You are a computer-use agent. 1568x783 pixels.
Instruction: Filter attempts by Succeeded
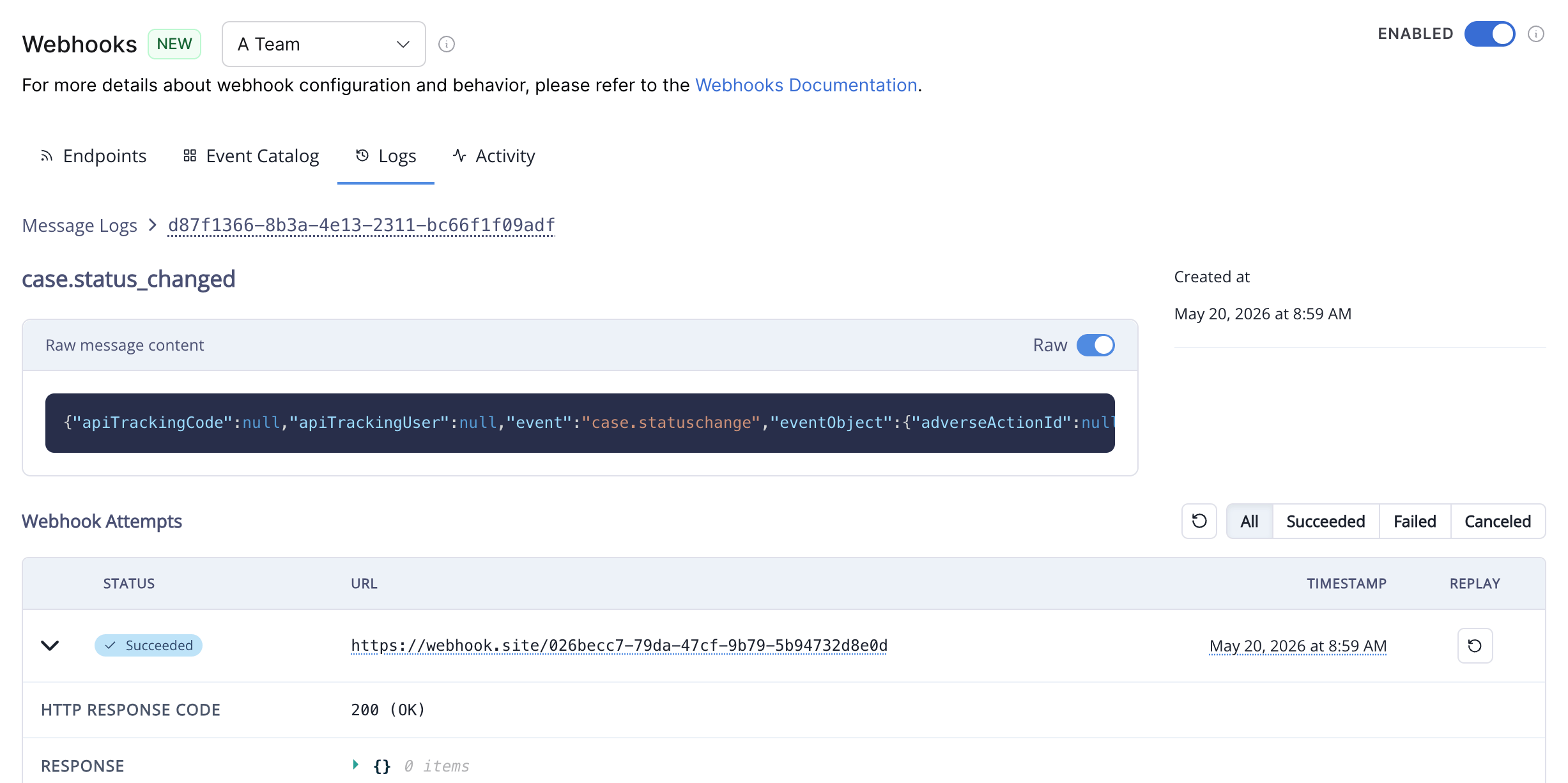click(x=1326, y=521)
